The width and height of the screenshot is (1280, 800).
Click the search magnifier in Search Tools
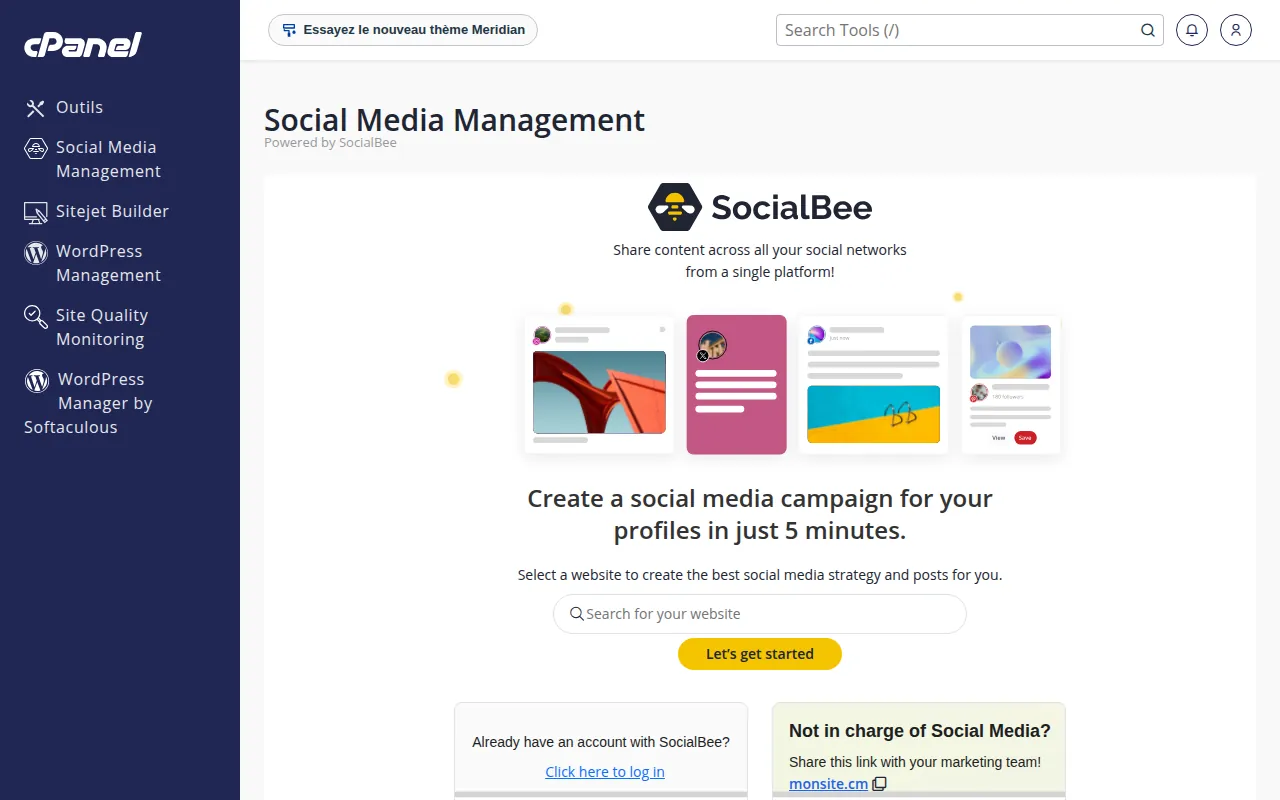point(1148,30)
